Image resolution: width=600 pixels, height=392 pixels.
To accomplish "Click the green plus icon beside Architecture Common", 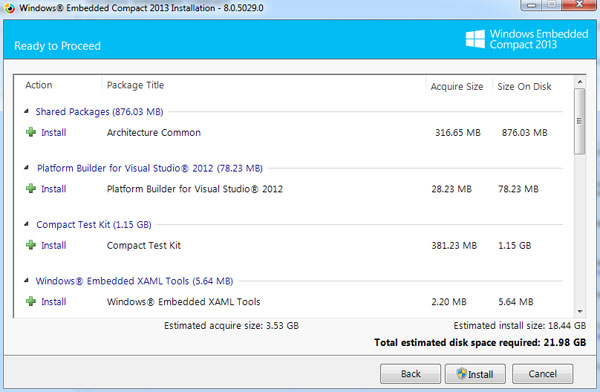I will point(31,132).
